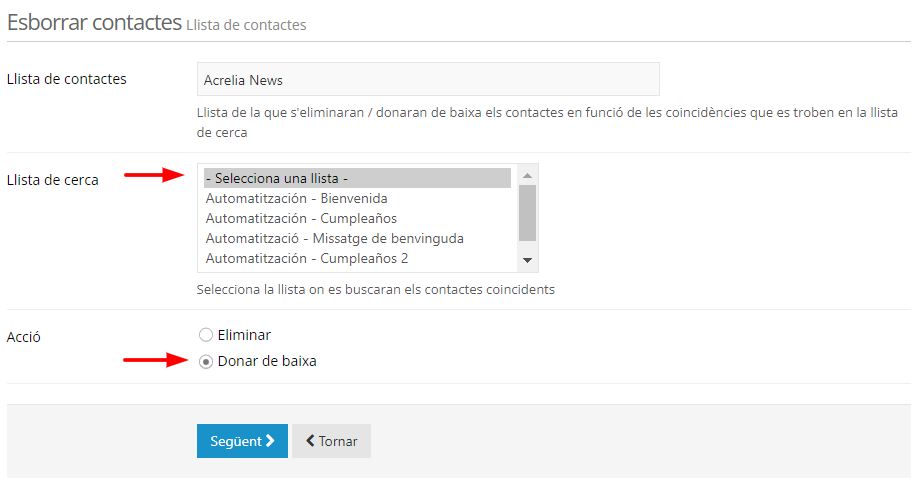This screenshot has width=919, height=487.
Task: Click the 'Esborrar contactes' page heading
Action: (x=94, y=23)
